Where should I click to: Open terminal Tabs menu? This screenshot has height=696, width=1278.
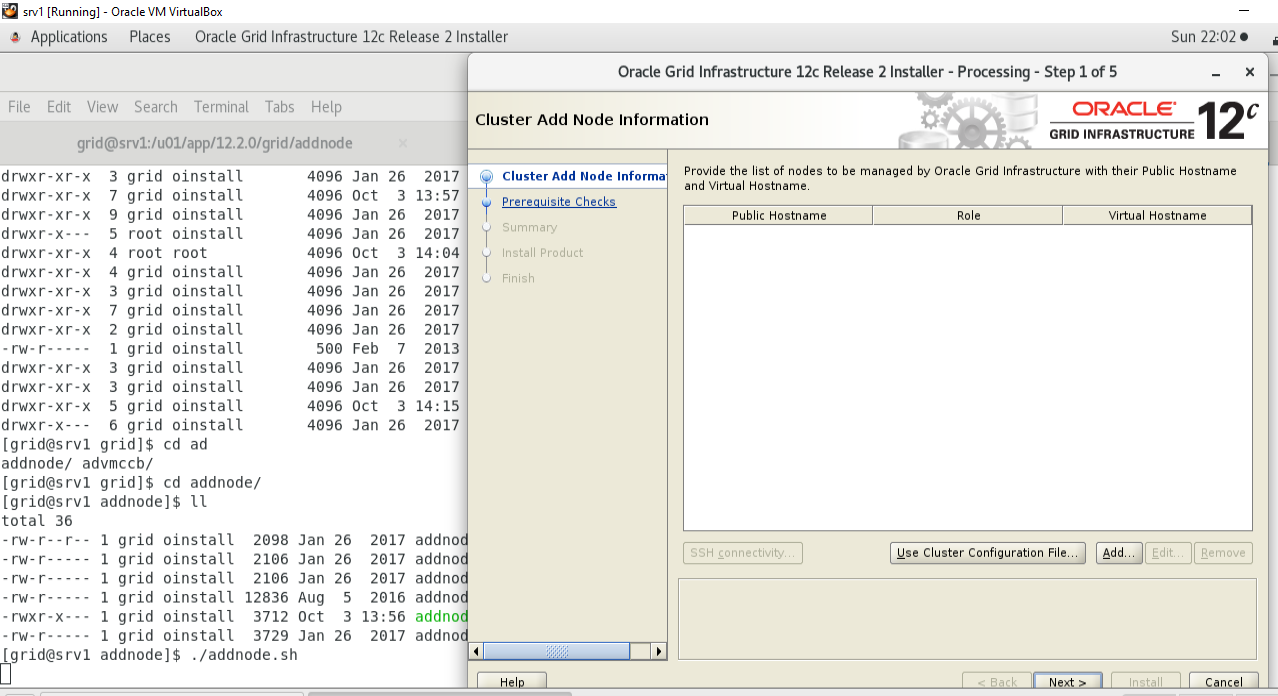pos(280,107)
